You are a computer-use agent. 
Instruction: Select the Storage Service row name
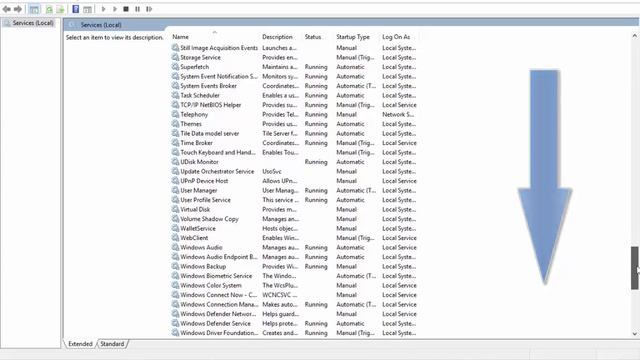click(x=200, y=57)
